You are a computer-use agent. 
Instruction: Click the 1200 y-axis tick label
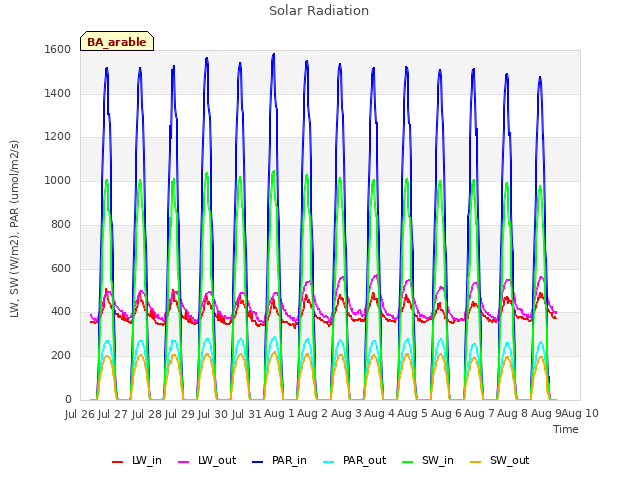pyautogui.click(x=58, y=137)
